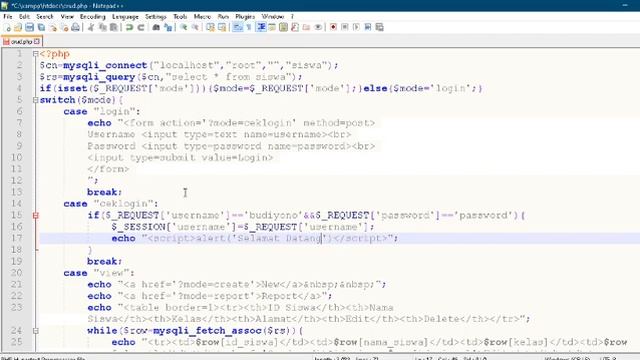This screenshot has width=640, height=360.
Task: Click the Open file toolbar icon
Action: 18,27
